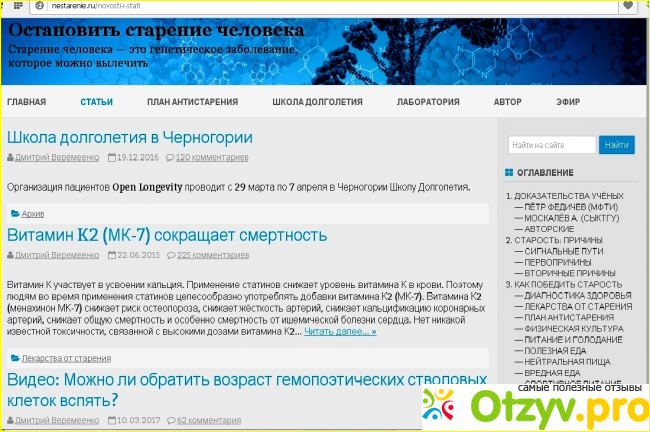Click calendar icon next to 22.06.2015
Viewport: 650px width, 432px height.
[x=112, y=255]
